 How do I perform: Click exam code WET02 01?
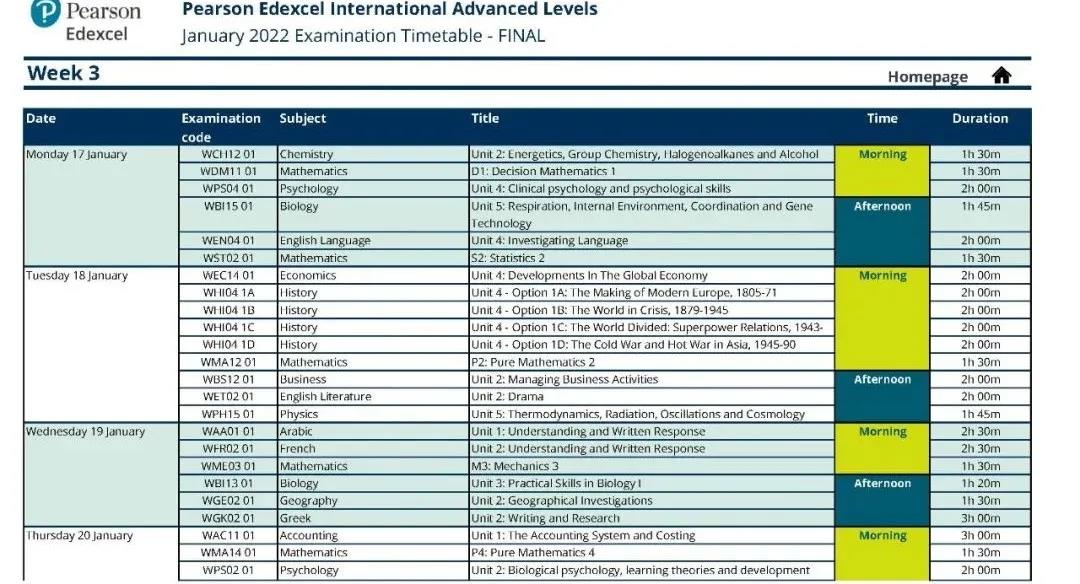pos(228,397)
